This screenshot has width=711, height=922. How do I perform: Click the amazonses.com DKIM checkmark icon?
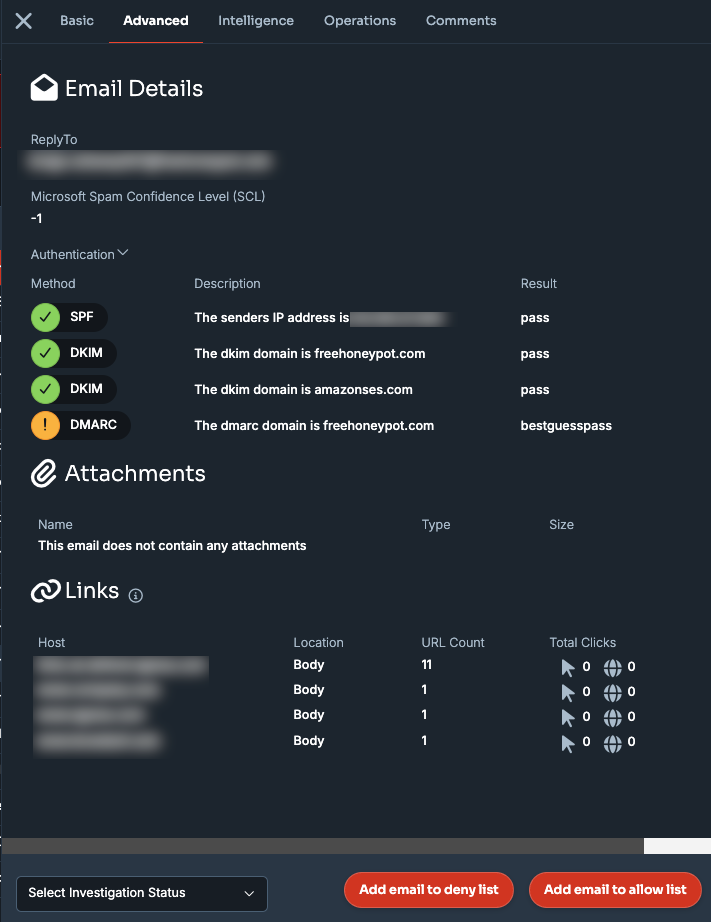45,389
